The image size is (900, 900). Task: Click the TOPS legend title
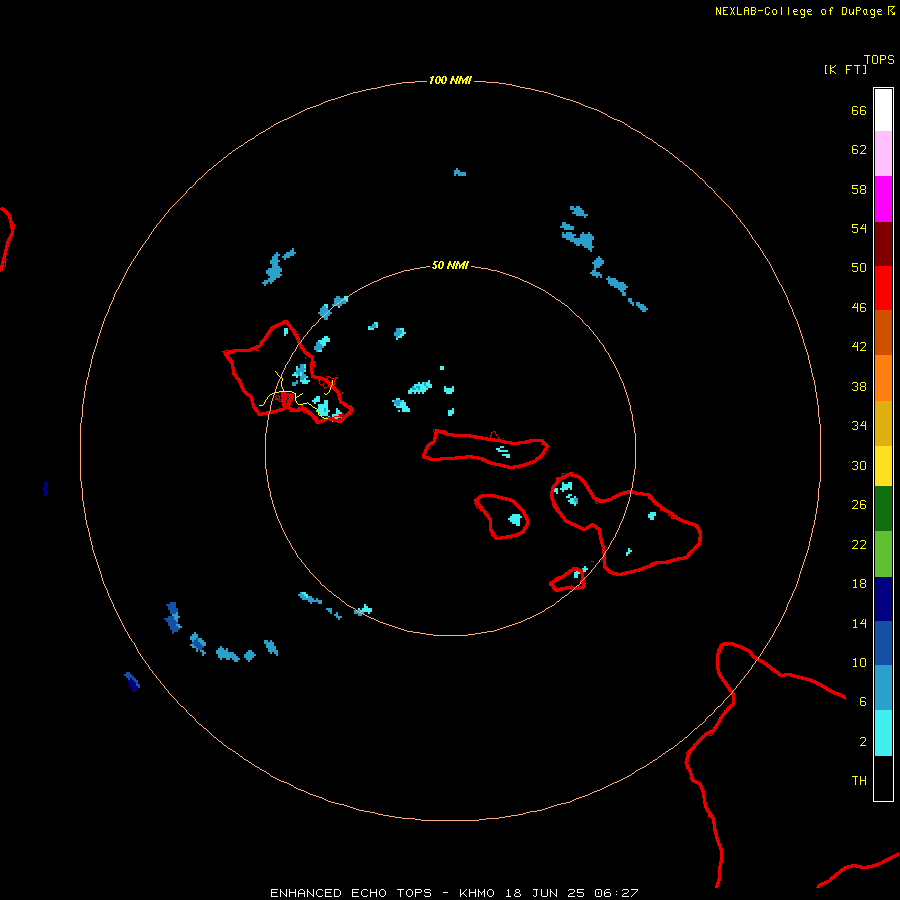click(879, 60)
